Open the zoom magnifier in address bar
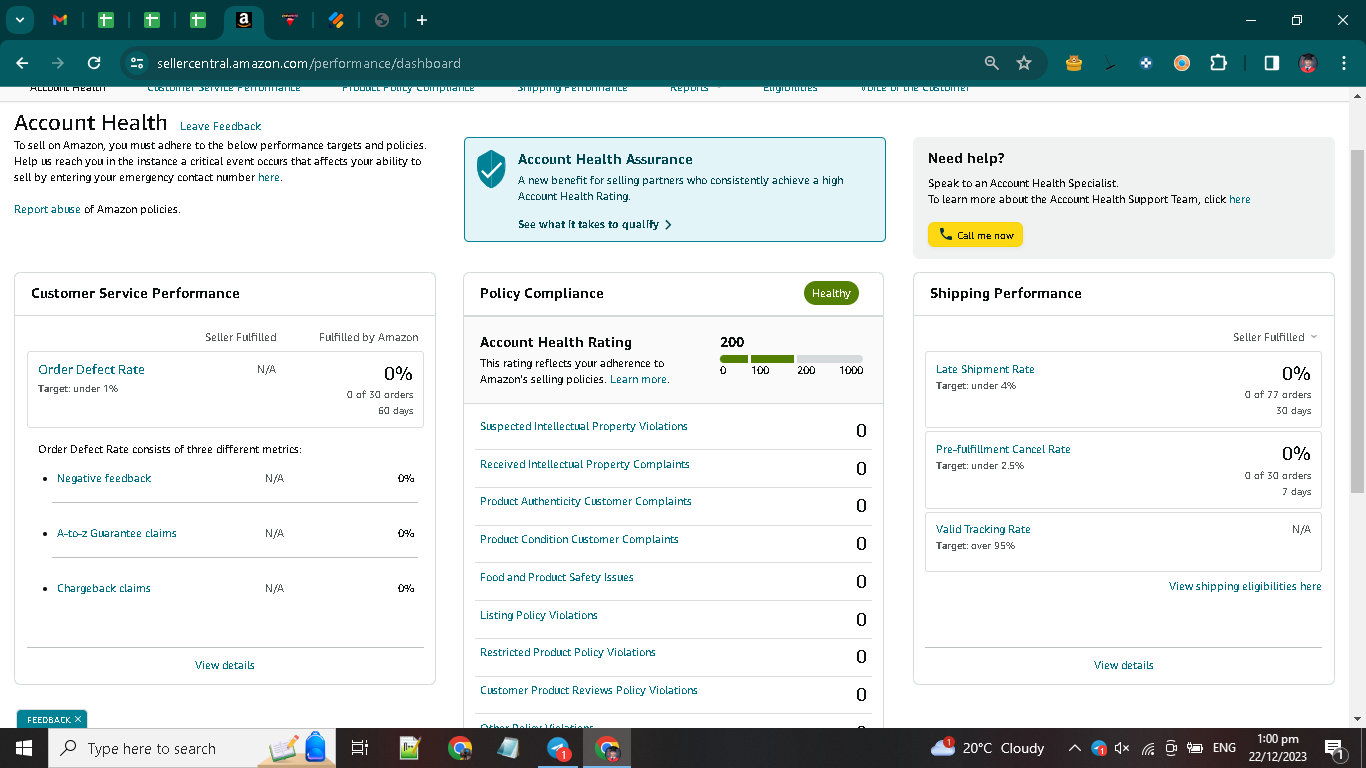 [991, 63]
